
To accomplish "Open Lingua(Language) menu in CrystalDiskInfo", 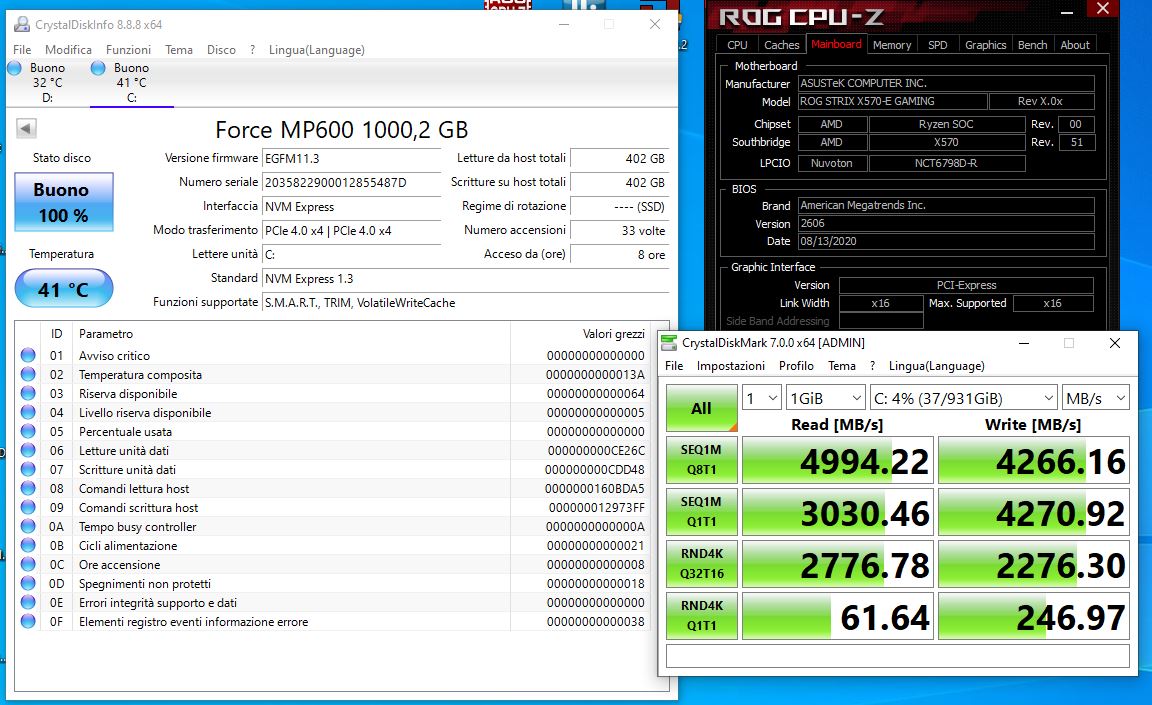I will tap(317, 50).
